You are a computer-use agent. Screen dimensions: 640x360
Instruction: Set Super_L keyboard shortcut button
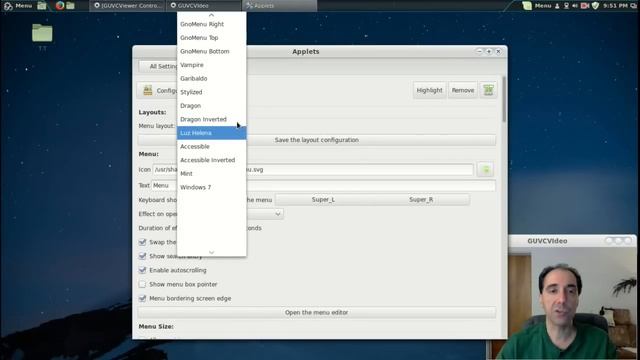(323, 200)
